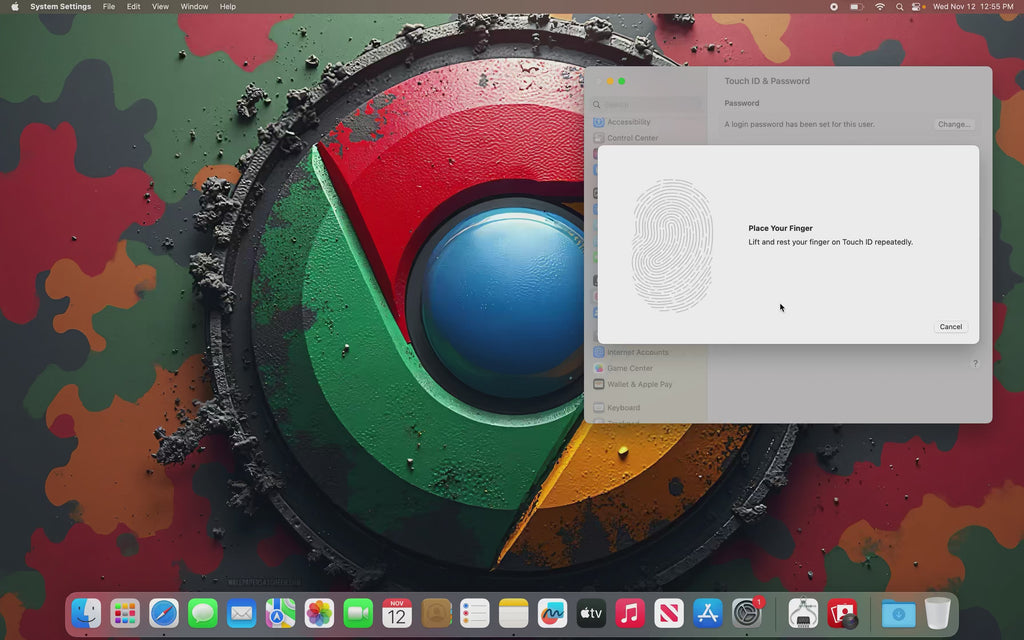The width and height of the screenshot is (1024, 640).
Task: Open the News app in the Dock
Action: point(668,613)
